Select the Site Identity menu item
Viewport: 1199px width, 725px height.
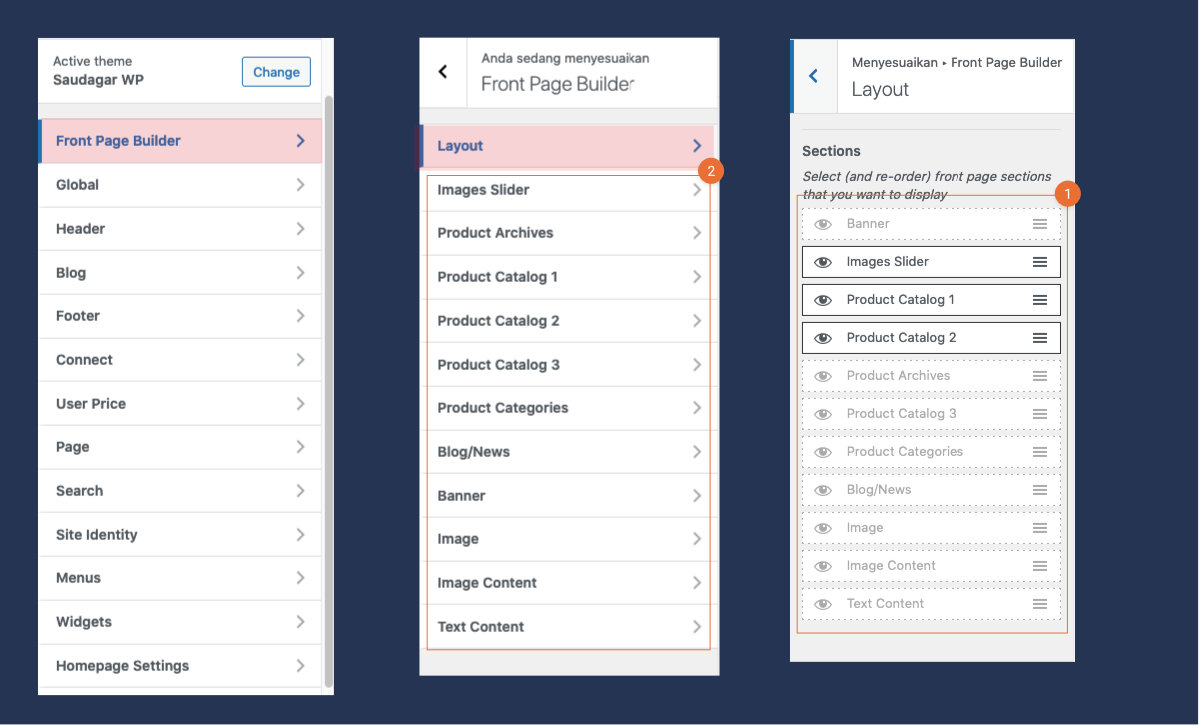pyautogui.click(x=180, y=534)
